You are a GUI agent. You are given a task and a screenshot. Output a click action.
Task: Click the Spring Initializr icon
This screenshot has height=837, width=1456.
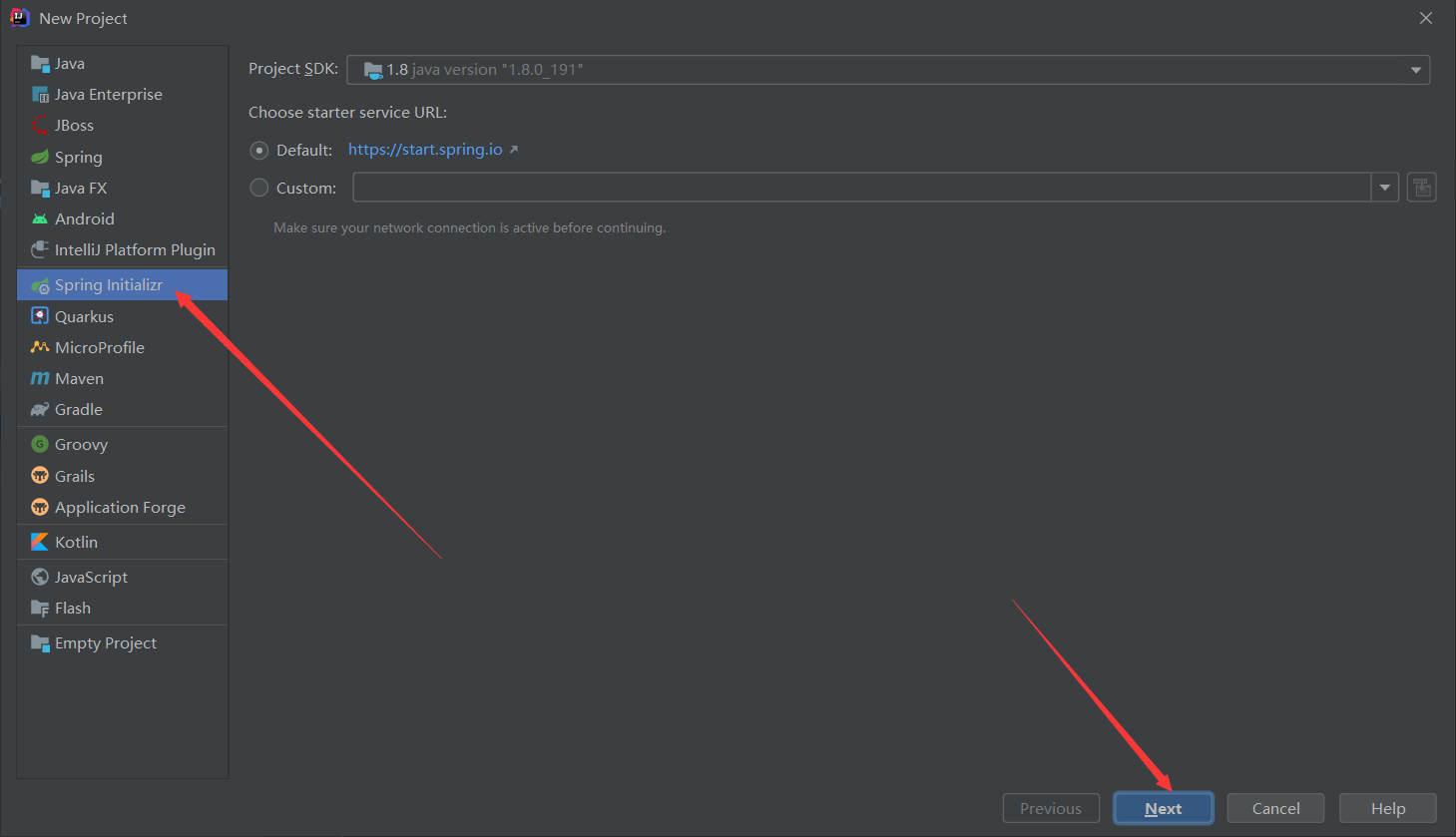[x=40, y=285]
